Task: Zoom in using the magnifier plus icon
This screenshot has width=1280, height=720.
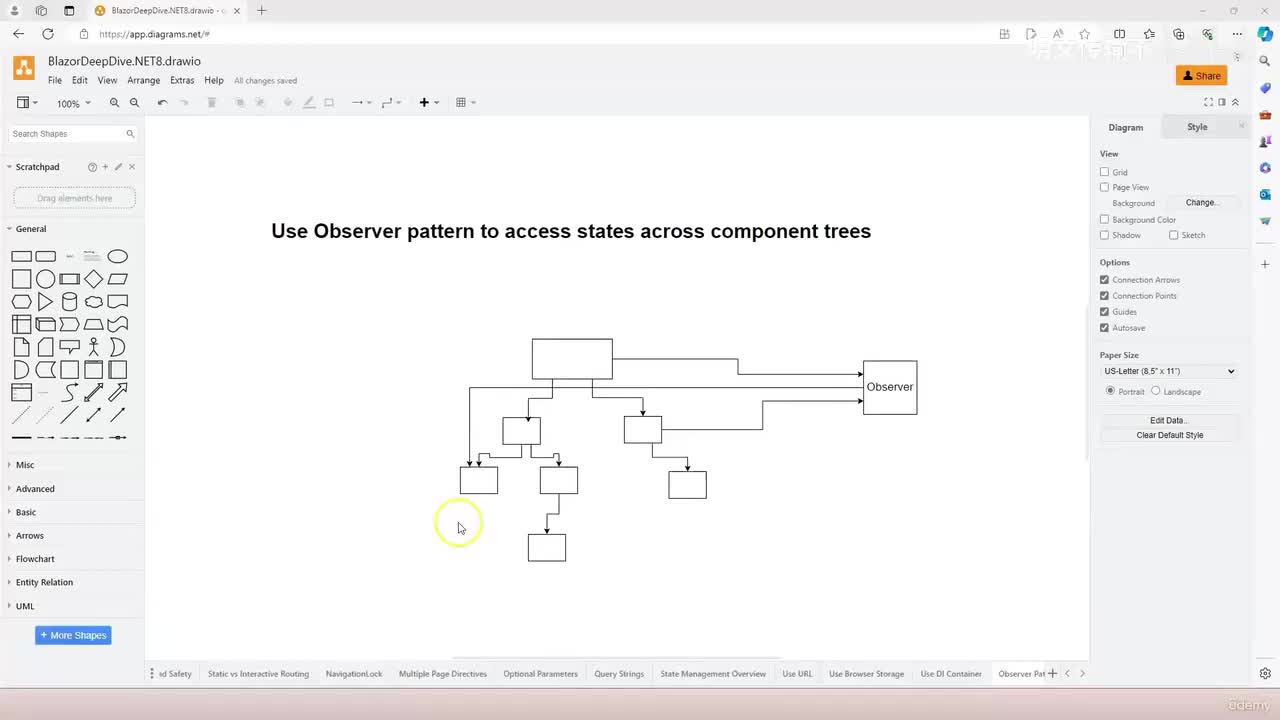Action: 114,103
